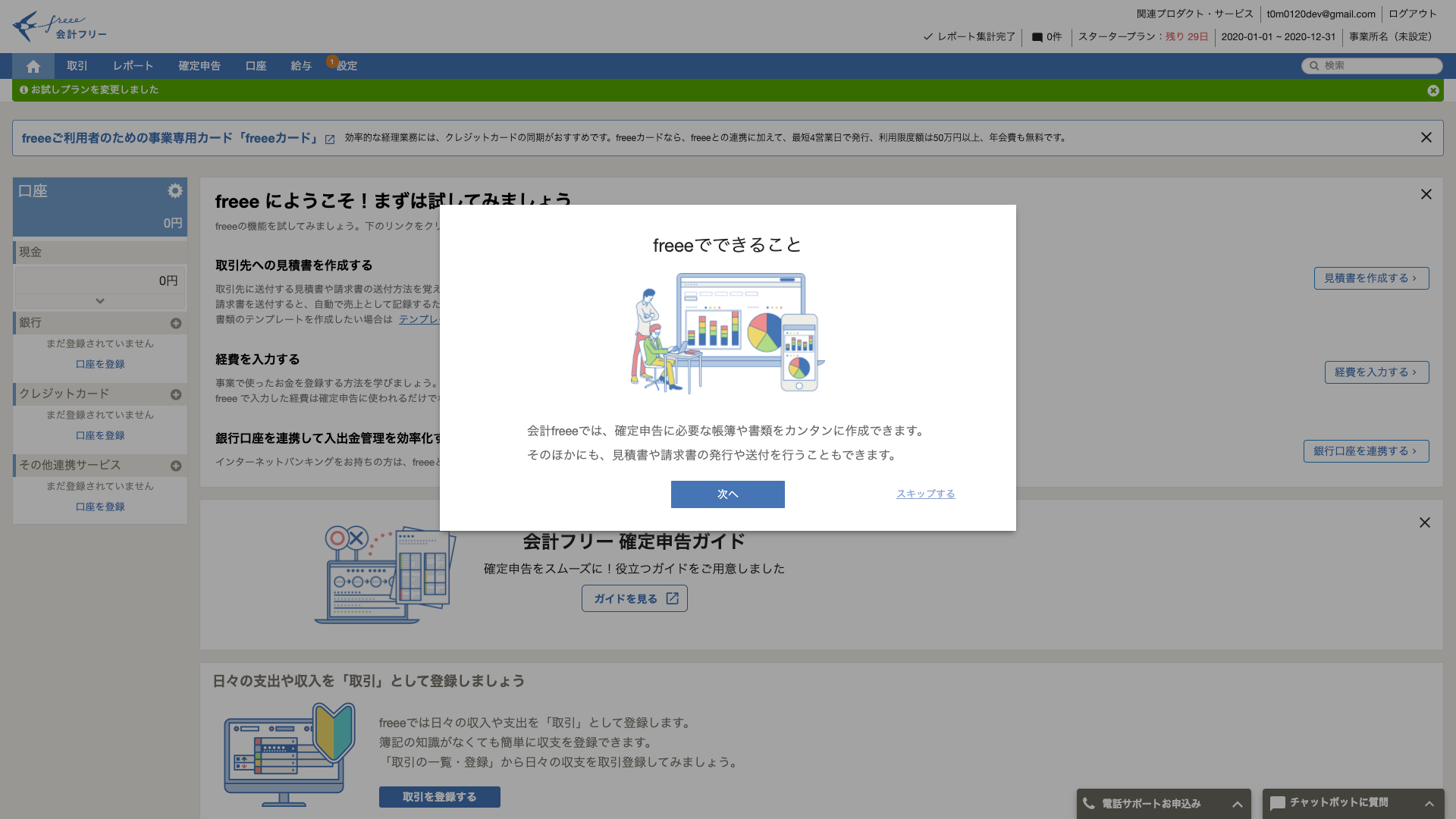Viewport: 1456px width, 819px height.
Task: Click the freee 会計フリー logo
Action: point(60,27)
